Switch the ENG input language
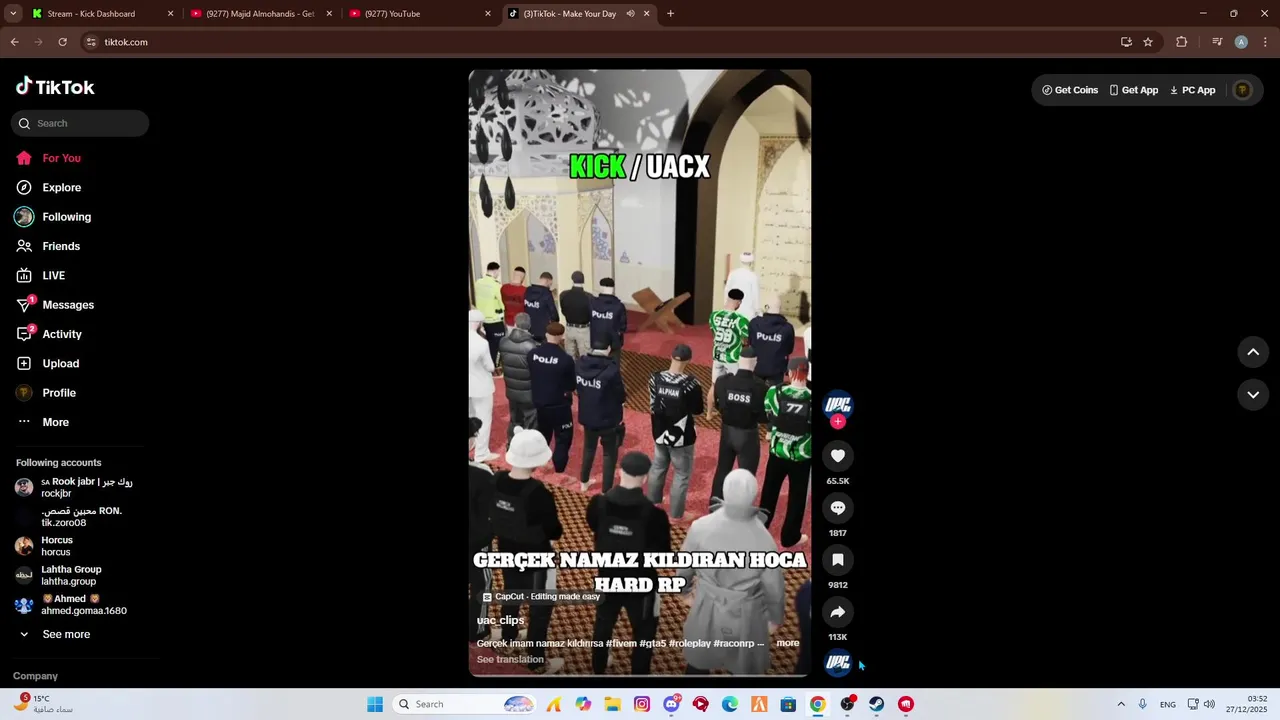The height and width of the screenshot is (720, 1280). [x=1168, y=704]
